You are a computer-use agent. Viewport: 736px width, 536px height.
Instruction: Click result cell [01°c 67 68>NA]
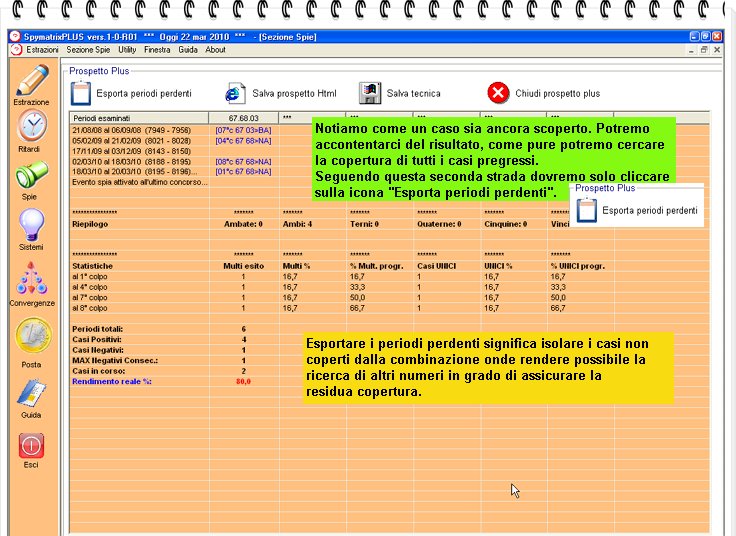pyautogui.click(x=243, y=172)
